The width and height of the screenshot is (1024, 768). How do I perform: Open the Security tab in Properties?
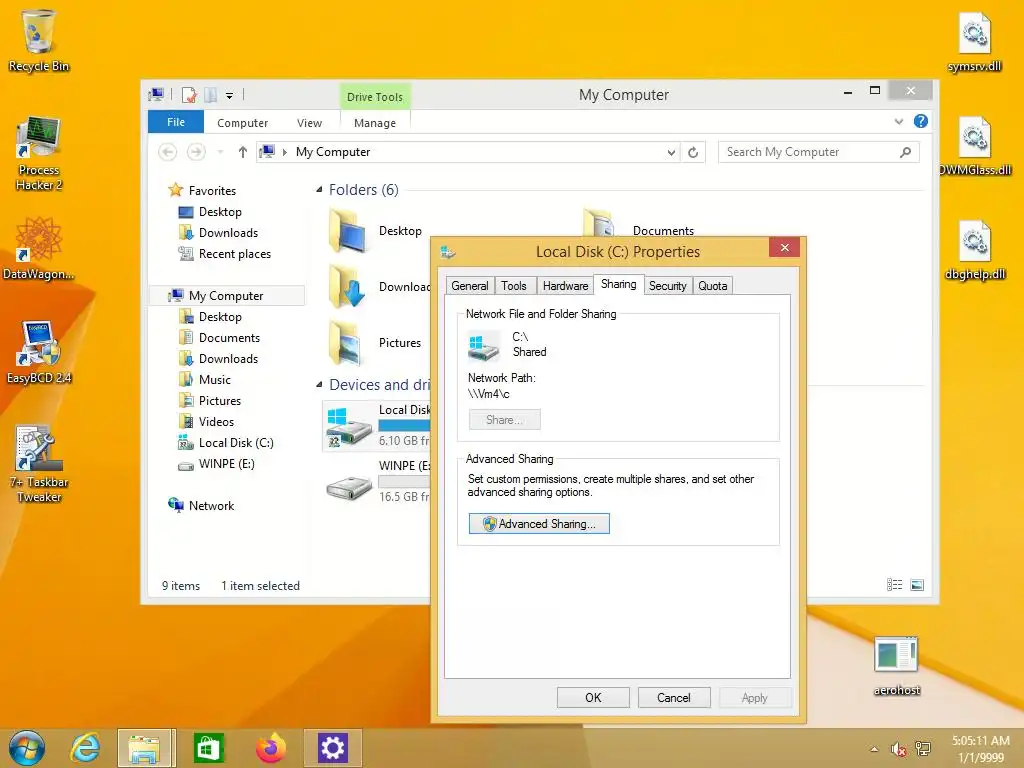667,286
